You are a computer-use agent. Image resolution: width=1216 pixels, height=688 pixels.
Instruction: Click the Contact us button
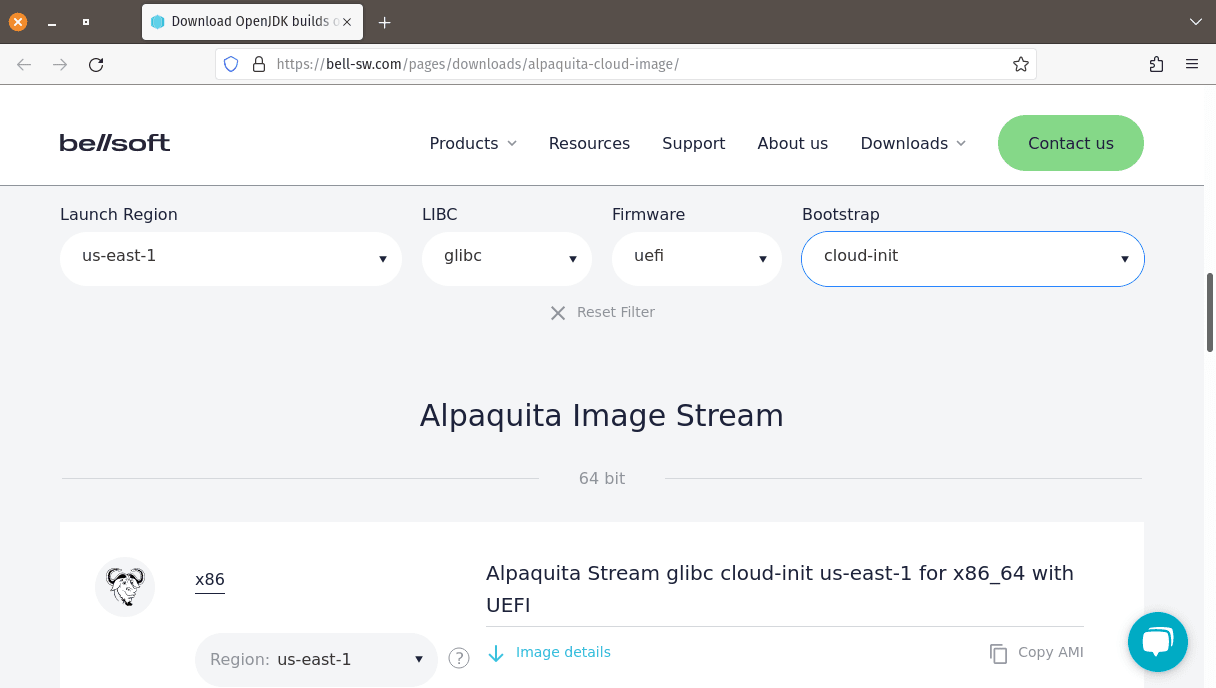pyautogui.click(x=1070, y=143)
